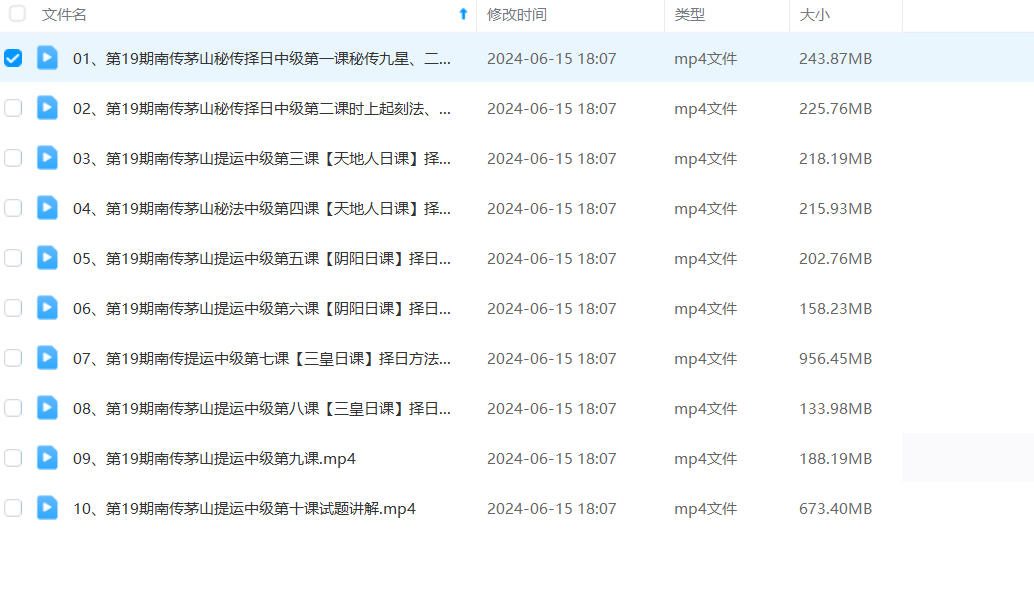Sort files by 类型 column
This screenshot has width=1034, height=589.
[x=689, y=15]
